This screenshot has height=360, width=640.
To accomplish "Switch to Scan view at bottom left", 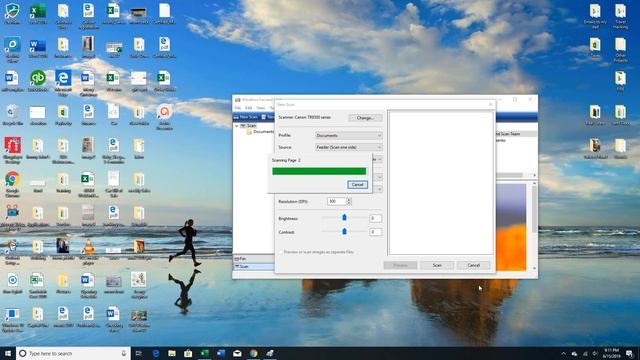I will click(x=253, y=267).
